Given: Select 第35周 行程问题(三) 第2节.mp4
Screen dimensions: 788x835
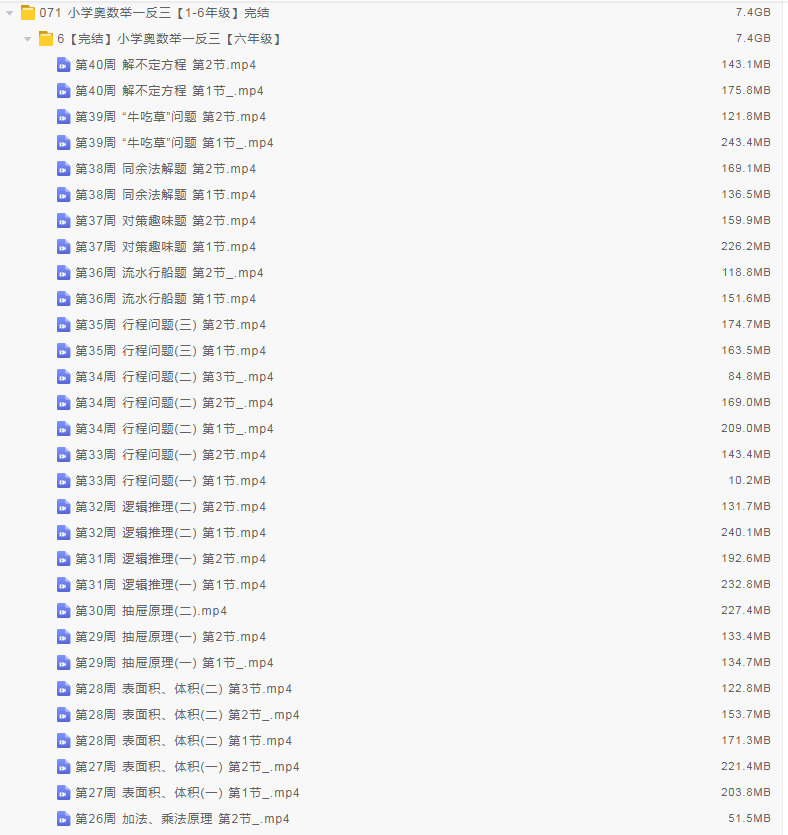Looking at the screenshot, I should pos(170,325).
